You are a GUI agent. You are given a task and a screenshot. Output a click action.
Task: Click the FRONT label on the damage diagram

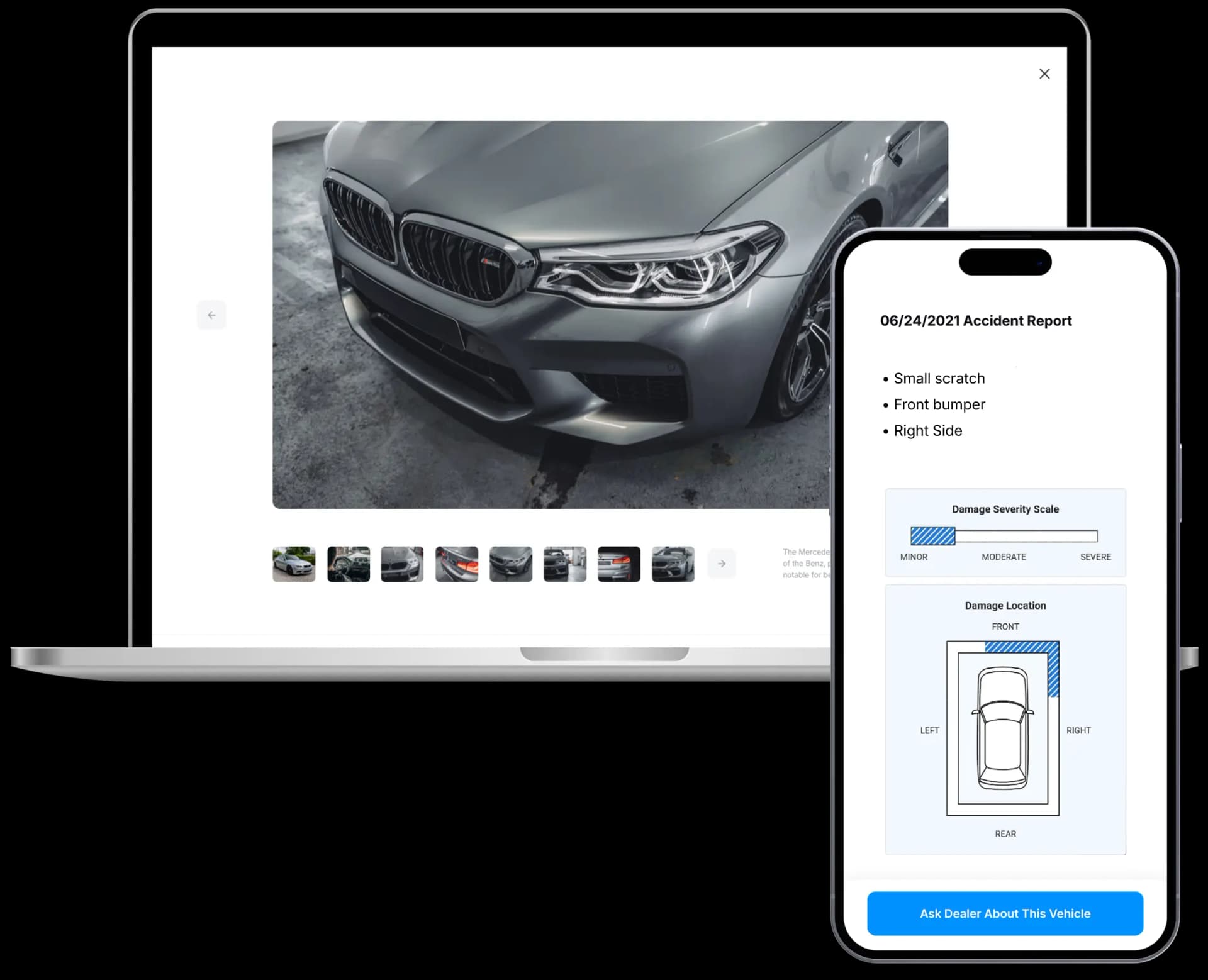[1005, 626]
